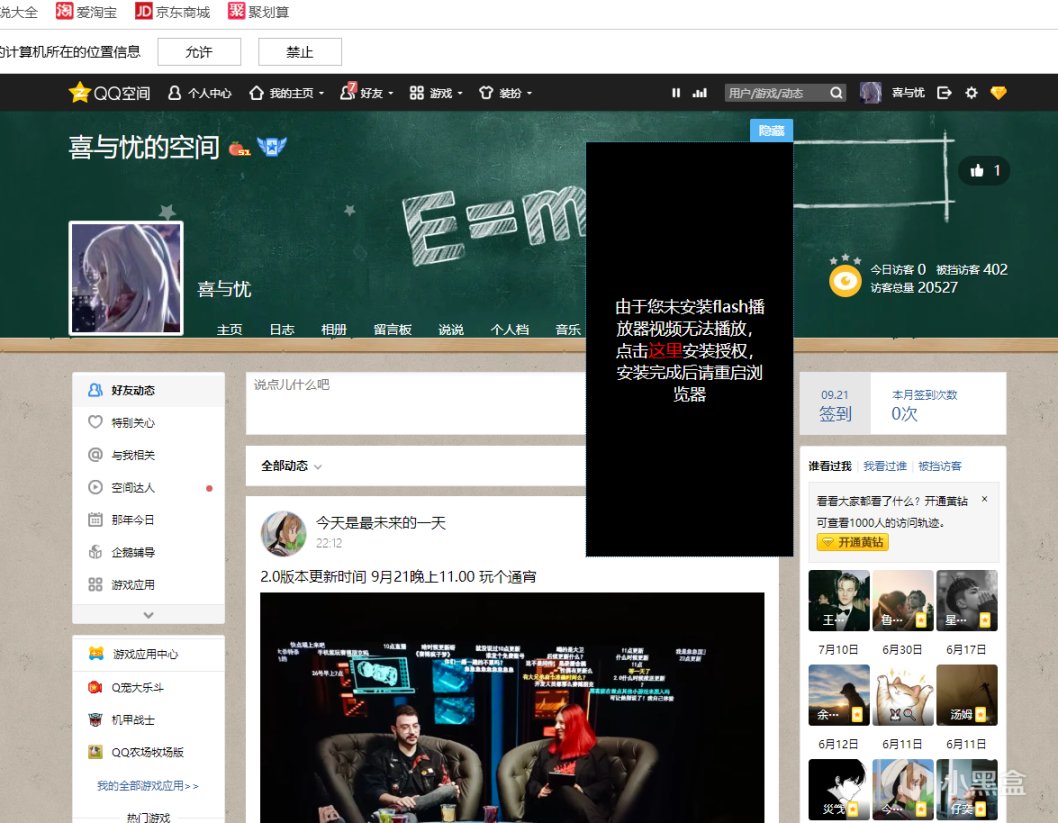This screenshot has width=1058, height=823.
Task: Click the 签到 check-in button
Action: point(835,405)
